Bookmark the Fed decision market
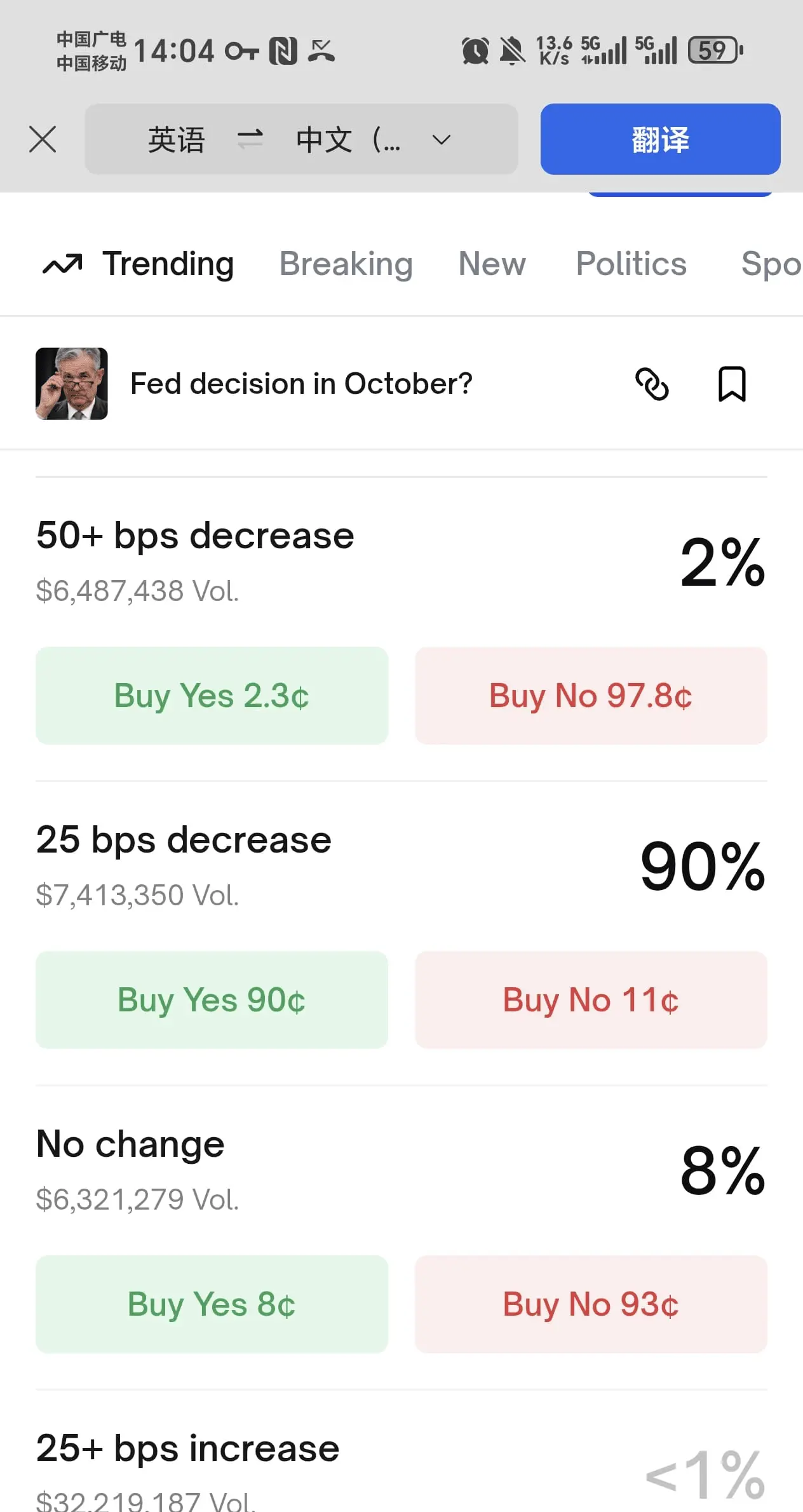The height and width of the screenshot is (1512, 803). click(731, 384)
